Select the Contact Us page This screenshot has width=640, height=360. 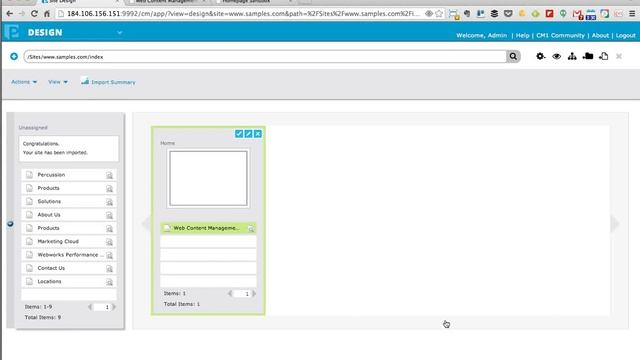point(69,268)
